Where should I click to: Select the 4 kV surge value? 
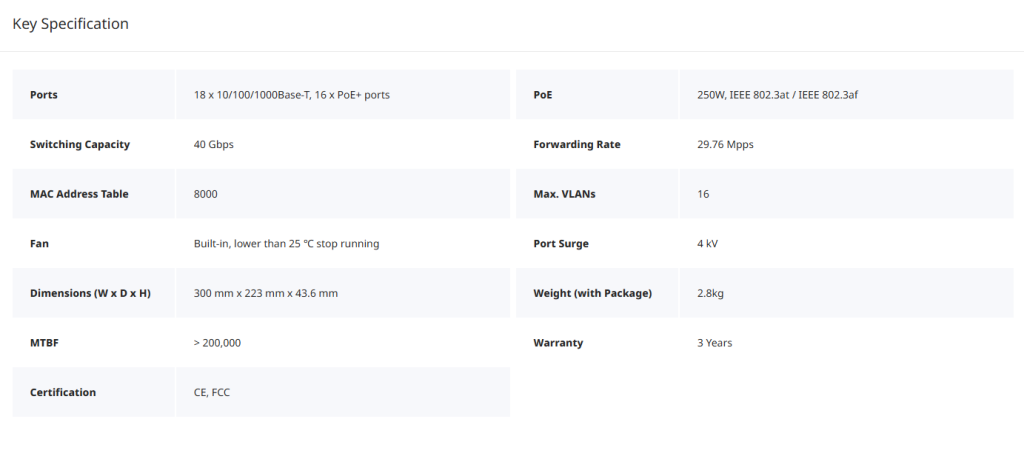click(x=707, y=243)
